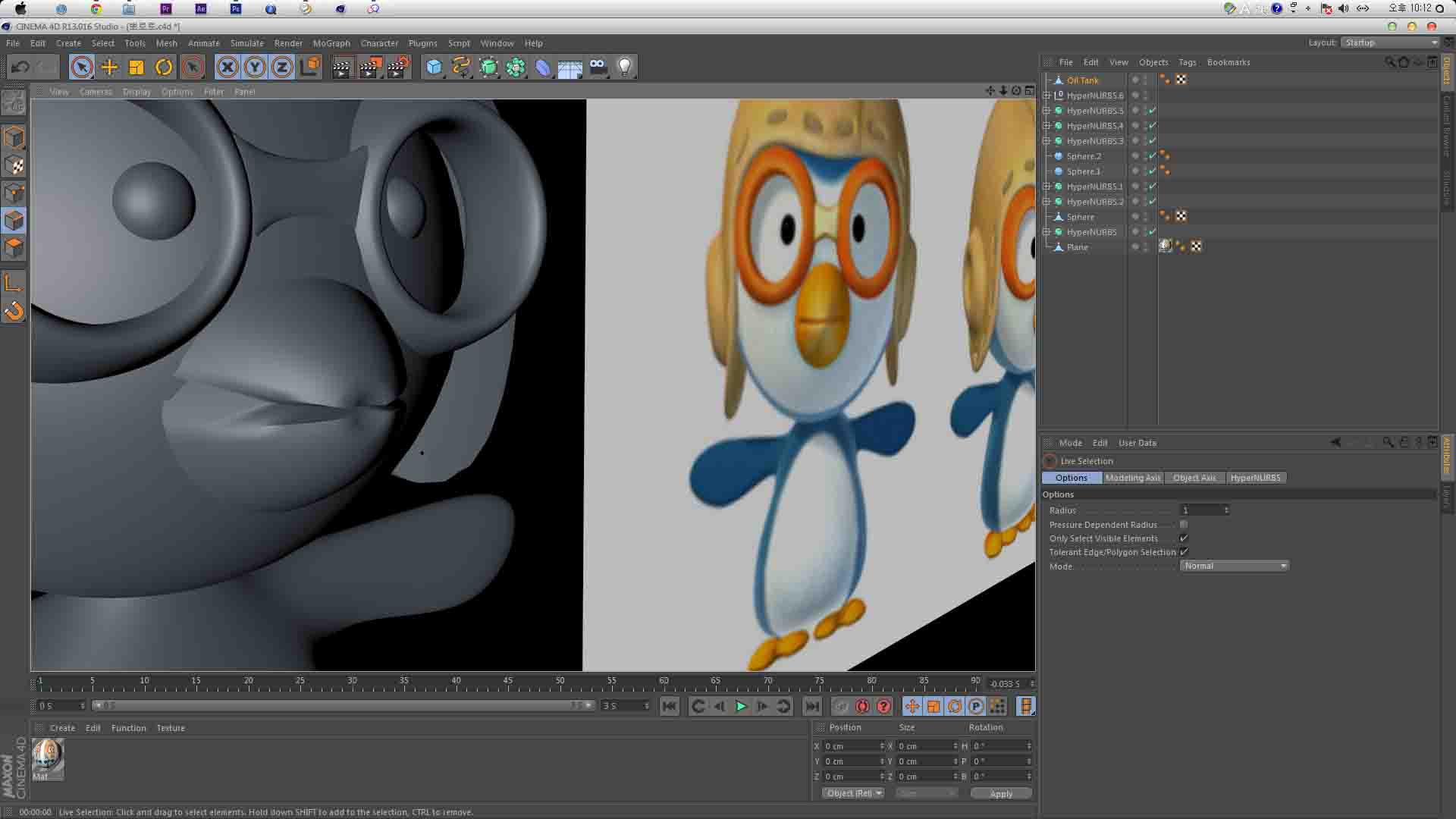Screen dimensions: 1456x819
Task: Open the spline tools icon
Action: pyautogui.click(x=461, y=67)
